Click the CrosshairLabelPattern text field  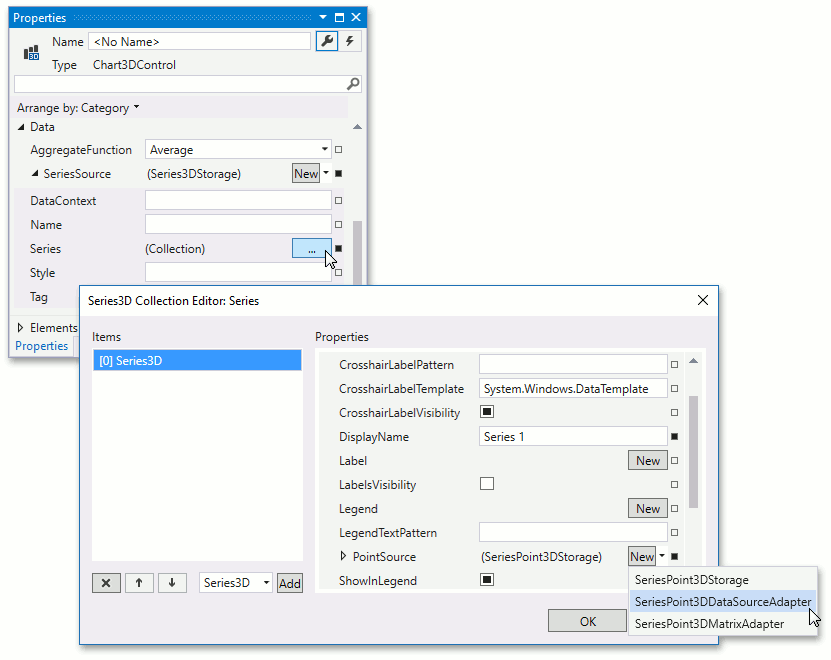[573, 365]
